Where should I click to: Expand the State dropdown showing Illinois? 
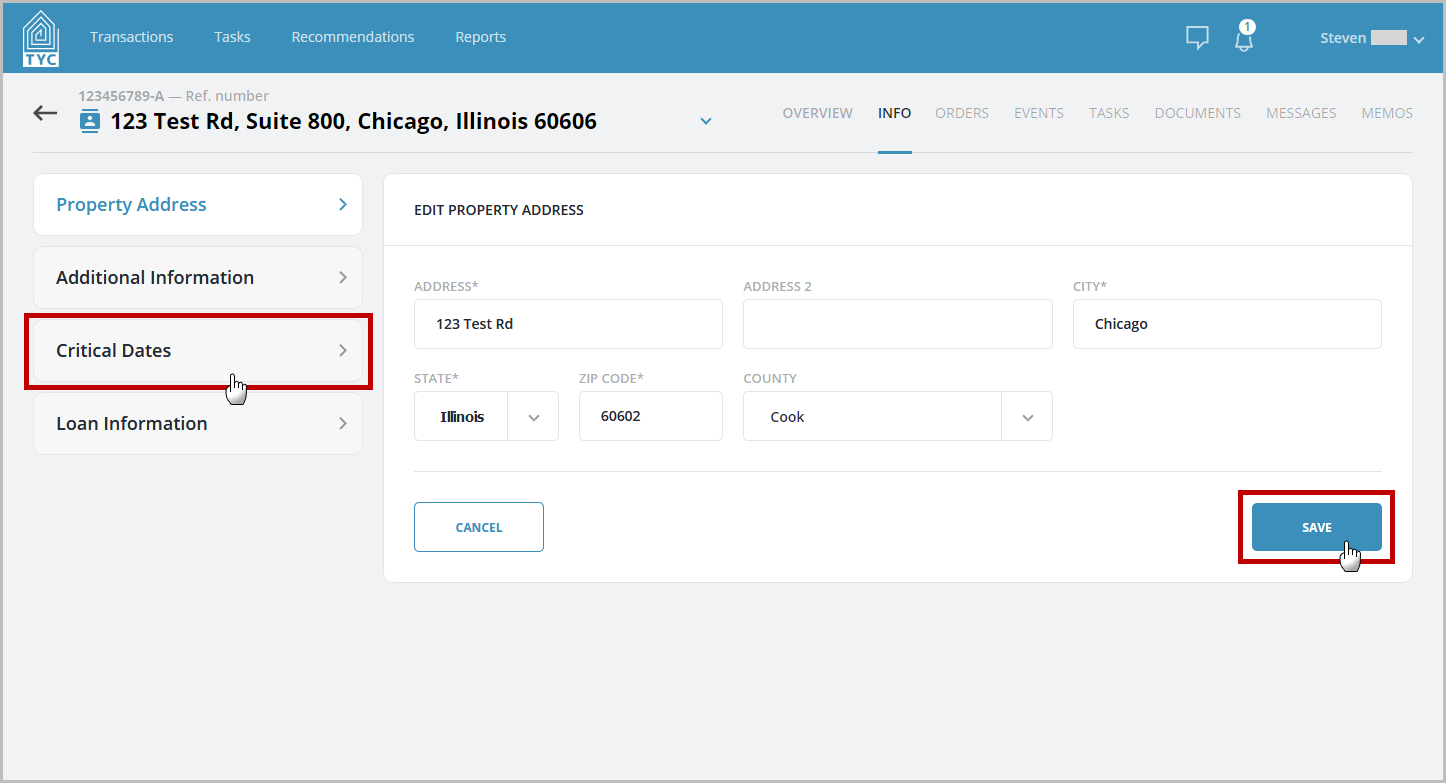click(534, 416)
